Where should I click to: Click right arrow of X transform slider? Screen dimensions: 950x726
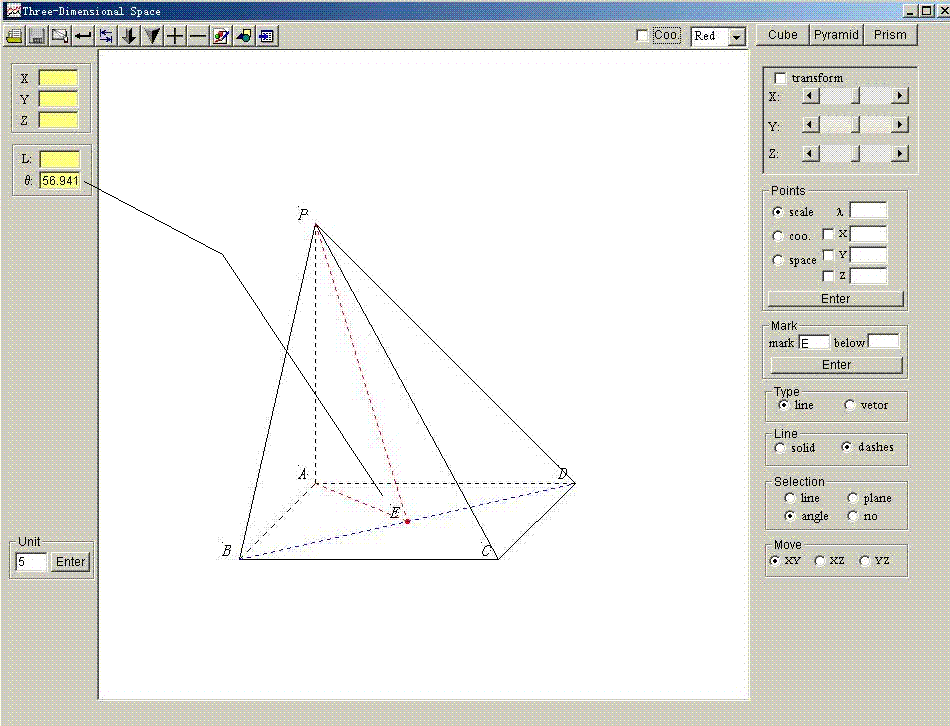pyautogui.click(x=900, y=96)
